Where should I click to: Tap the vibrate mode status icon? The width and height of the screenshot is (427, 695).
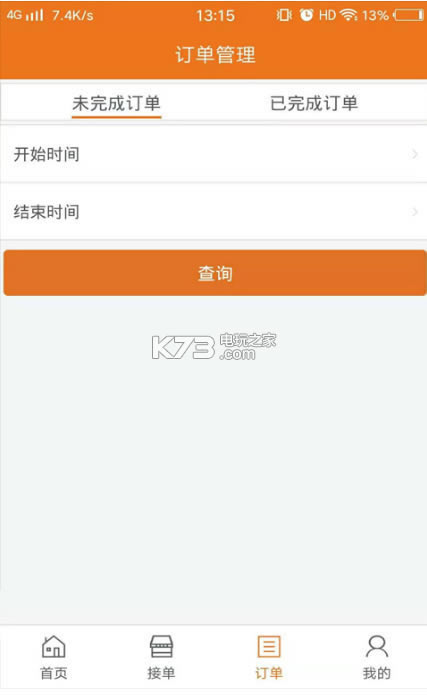(284, 15)
